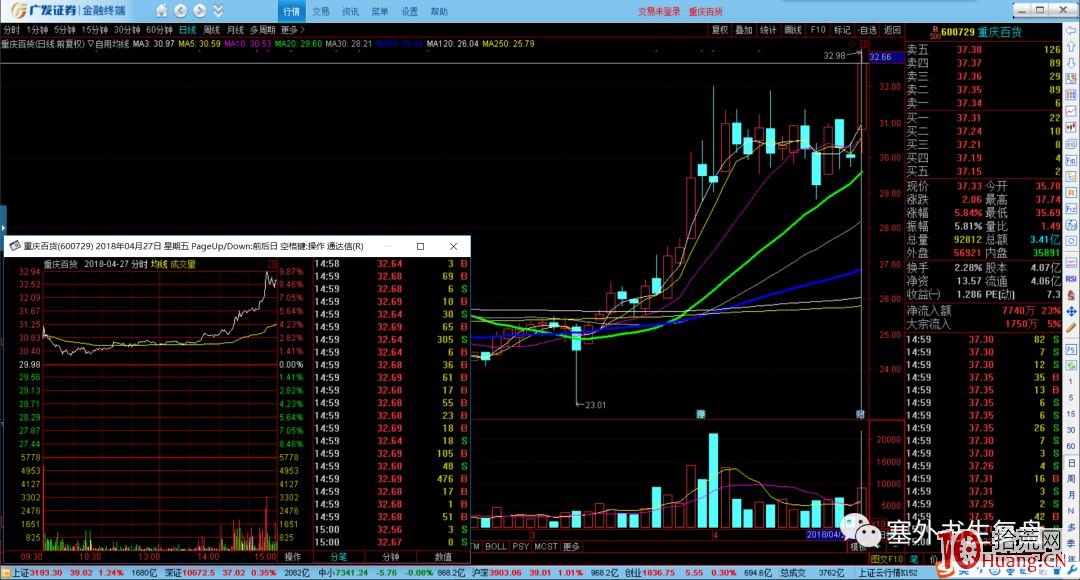
Task: Click the 上证云行情 connection status
Action: [x=889, y=573]
